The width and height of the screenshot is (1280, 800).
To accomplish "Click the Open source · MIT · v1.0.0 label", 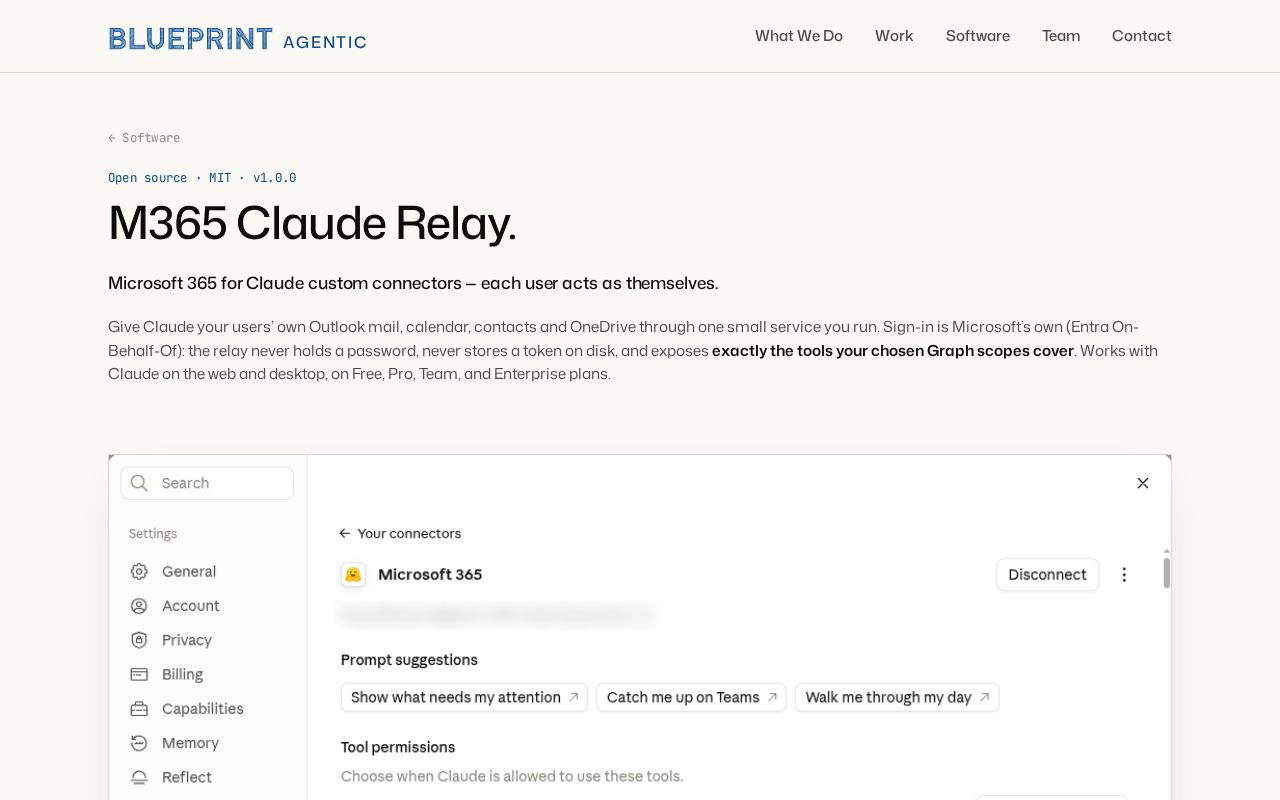I will pos(202,178).
